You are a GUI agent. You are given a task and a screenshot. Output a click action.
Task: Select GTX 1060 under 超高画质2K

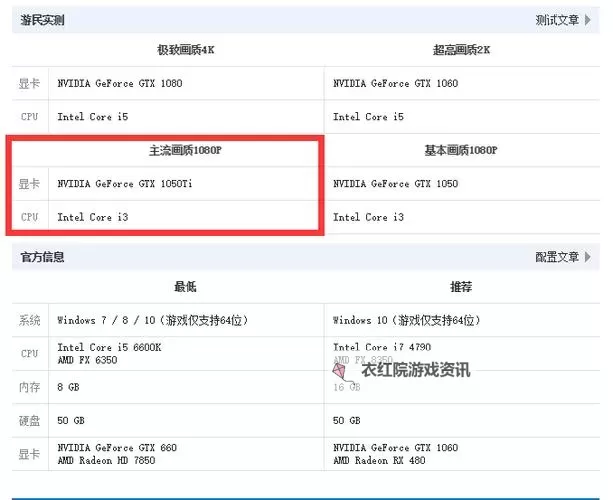[x=395, y=83]
